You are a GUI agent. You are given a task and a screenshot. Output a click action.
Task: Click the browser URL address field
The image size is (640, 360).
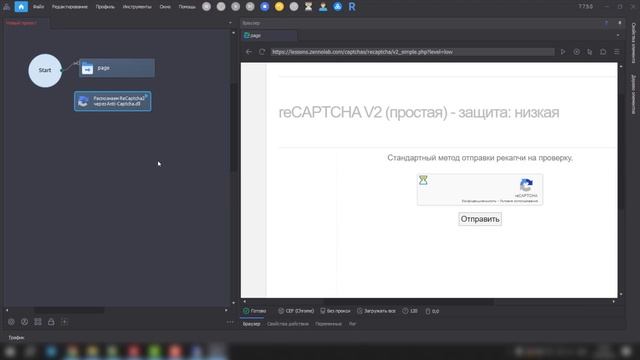click(x=412, y=52)
